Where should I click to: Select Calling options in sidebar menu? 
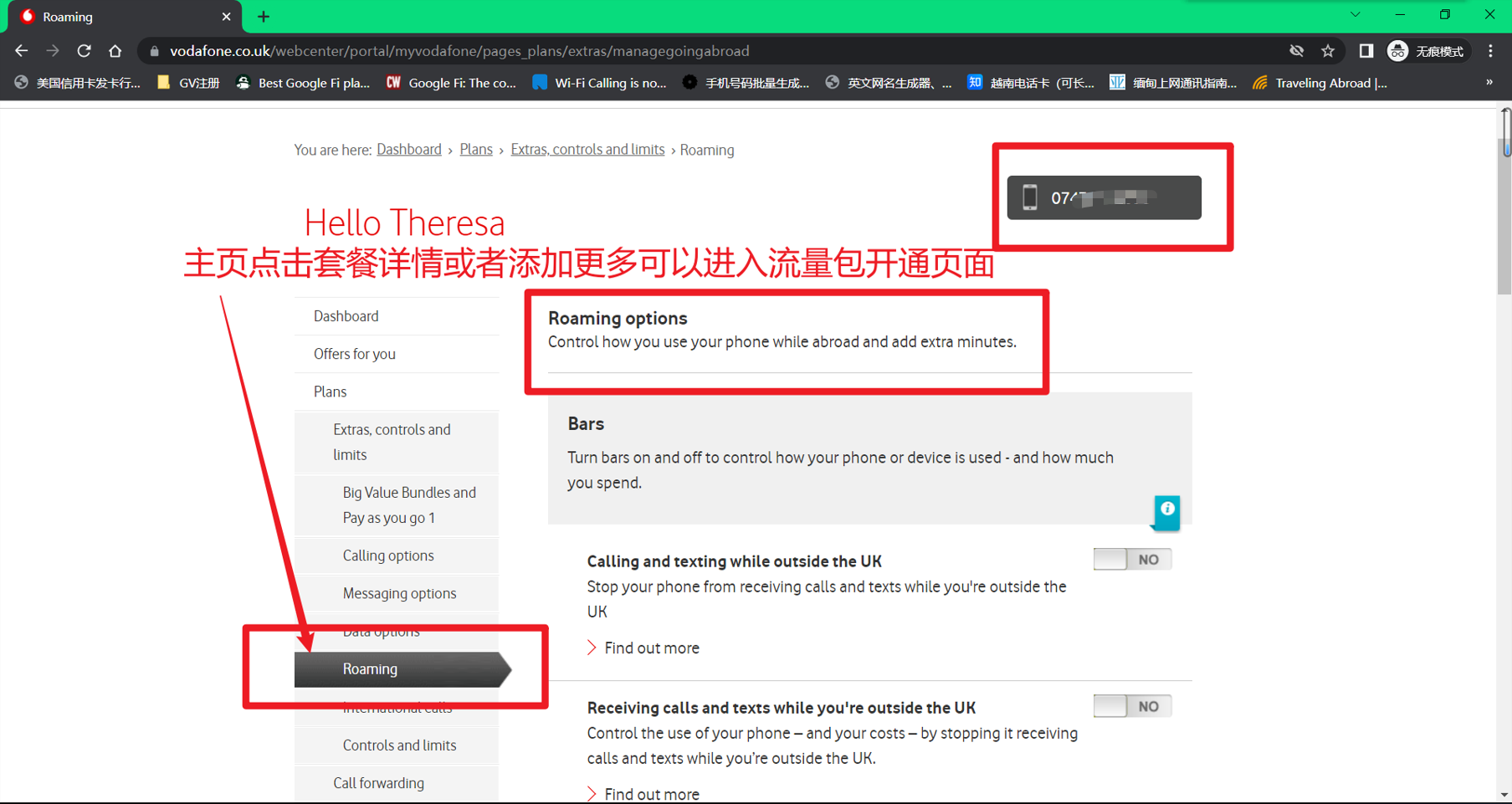pos(388,556)
